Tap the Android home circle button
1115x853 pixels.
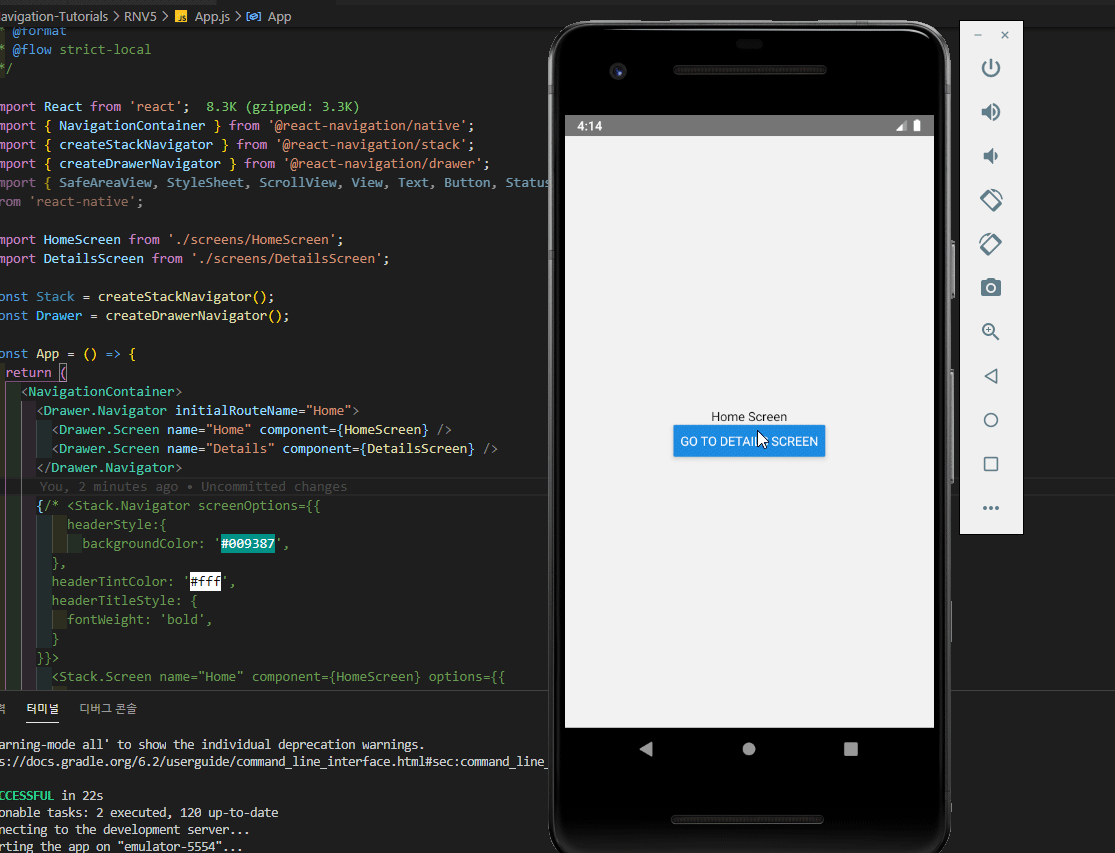(748, 747)
